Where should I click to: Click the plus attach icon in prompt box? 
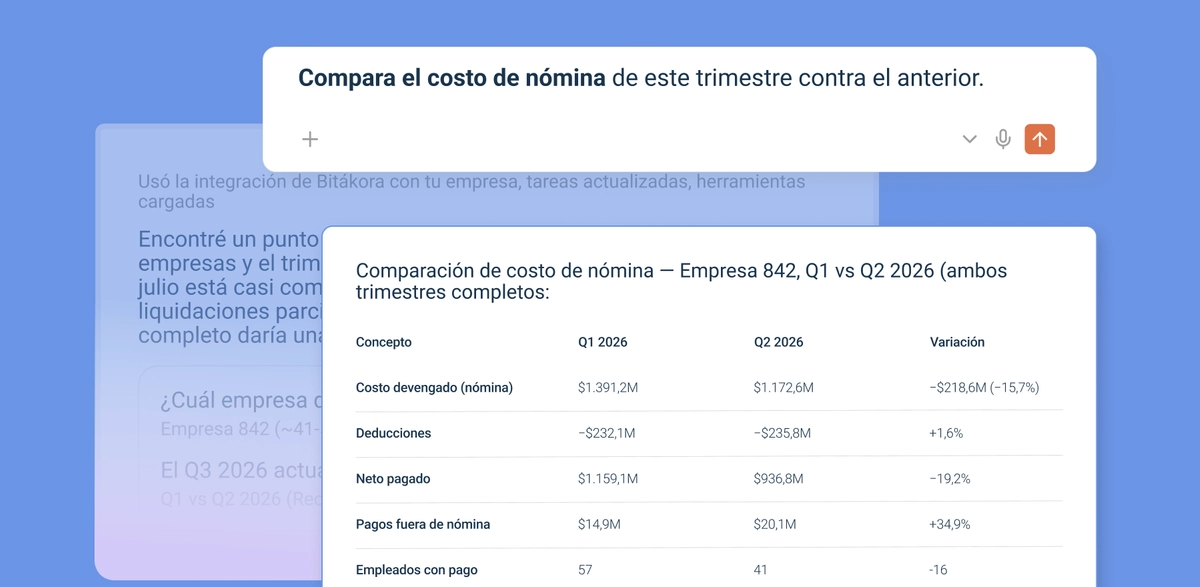(x=310, y=139)
